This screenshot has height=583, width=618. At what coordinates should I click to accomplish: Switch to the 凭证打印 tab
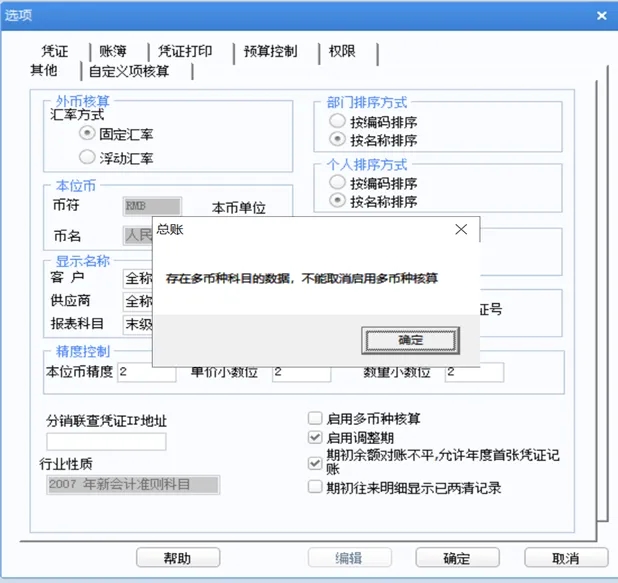click(185, 51)
